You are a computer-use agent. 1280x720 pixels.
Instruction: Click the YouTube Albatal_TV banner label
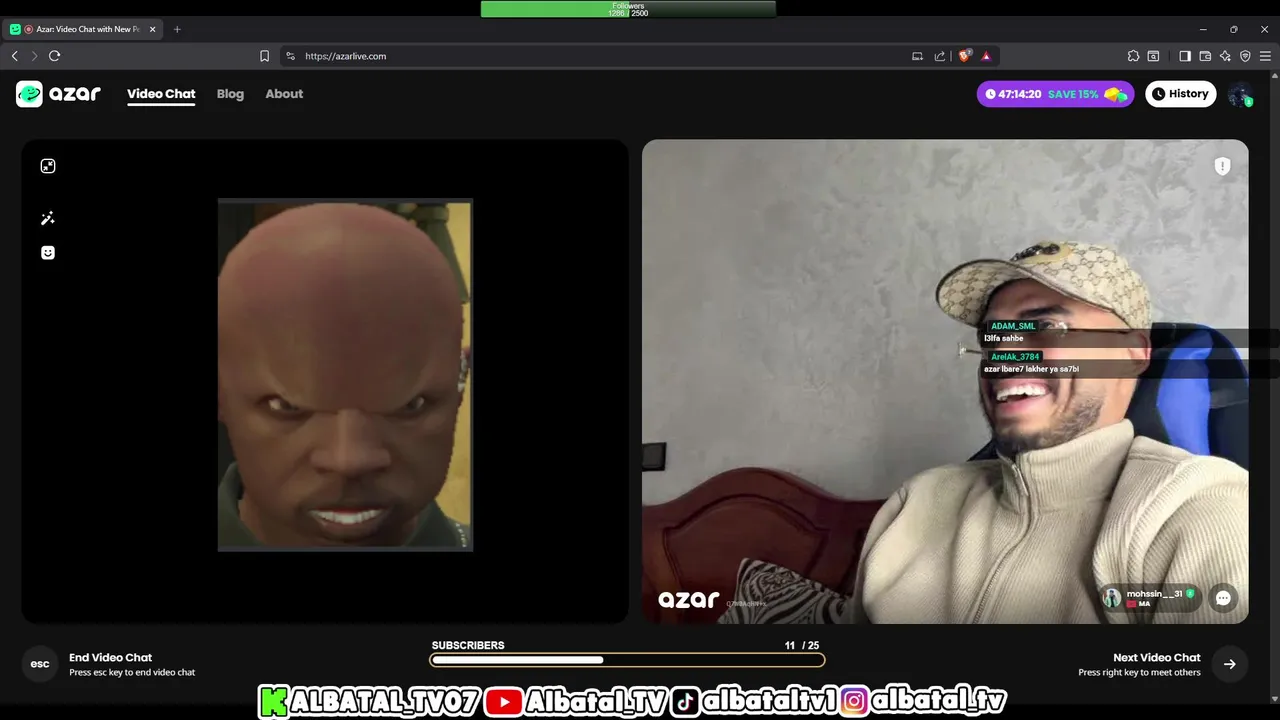tap(576, 702)
